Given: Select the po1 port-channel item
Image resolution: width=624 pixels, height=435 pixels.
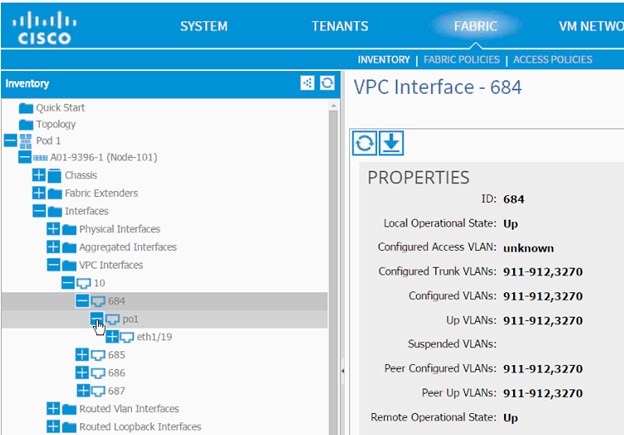Looking at the screenshot, I should coord(130,319).
